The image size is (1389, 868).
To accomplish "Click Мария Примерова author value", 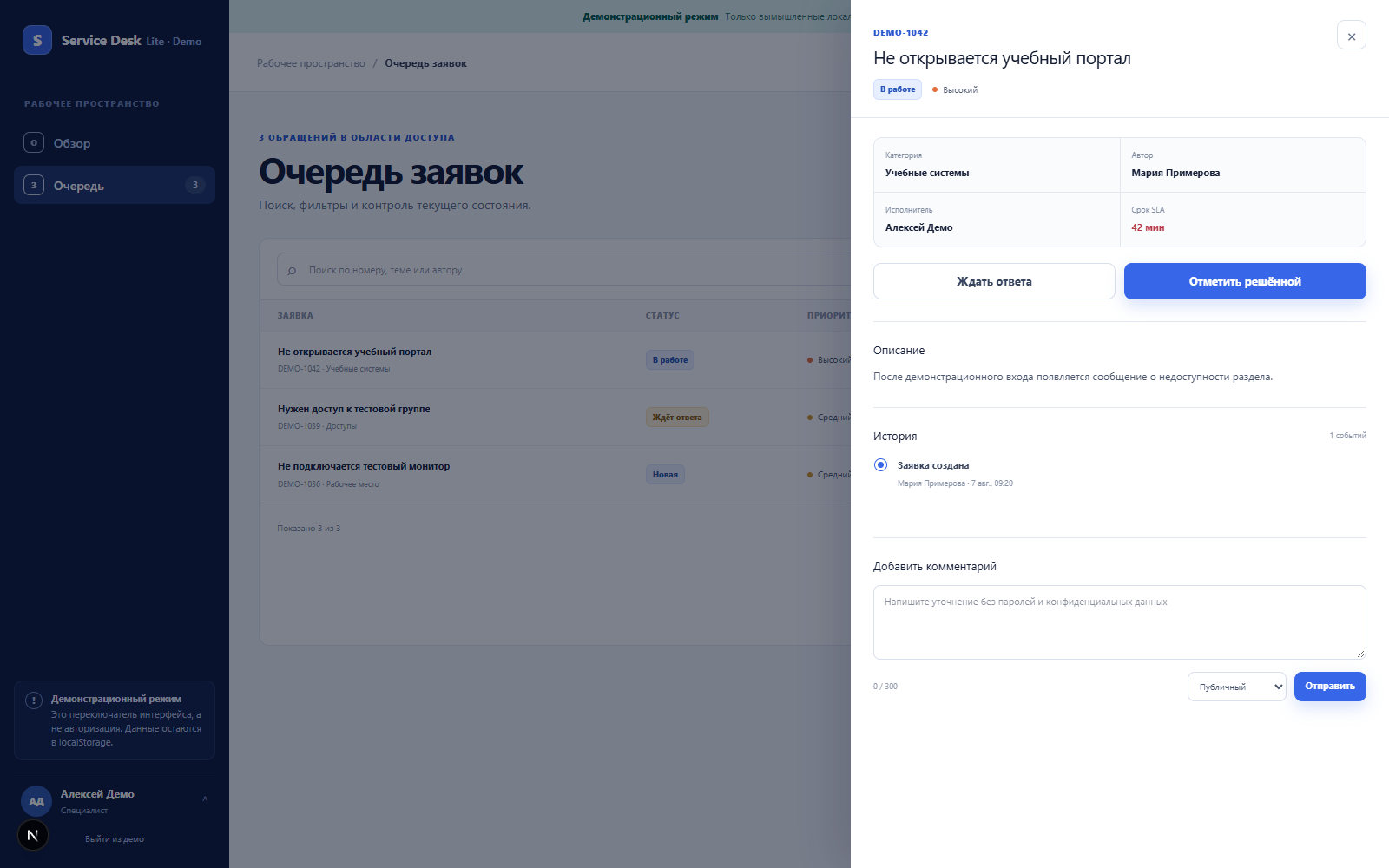I will tap(1175, 173).
